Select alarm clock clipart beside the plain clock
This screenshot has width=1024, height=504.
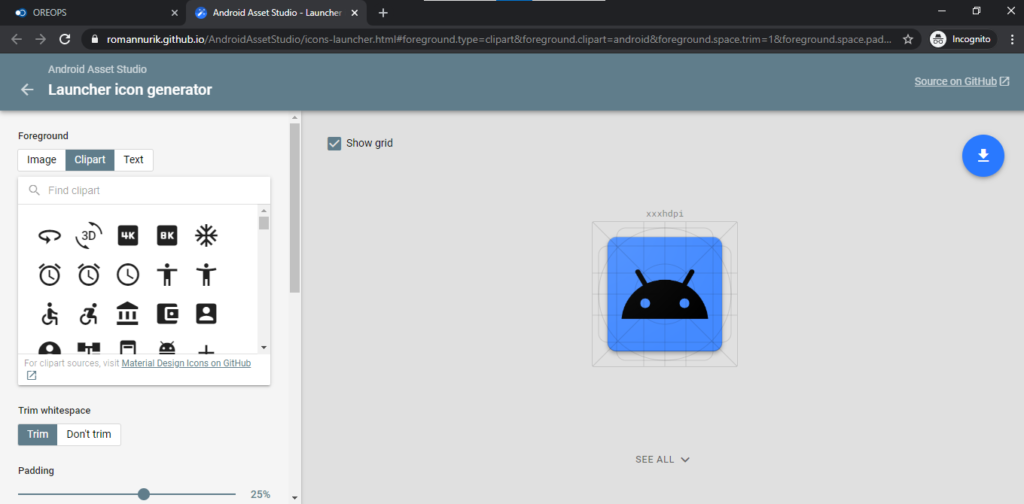tap(89, 275)
